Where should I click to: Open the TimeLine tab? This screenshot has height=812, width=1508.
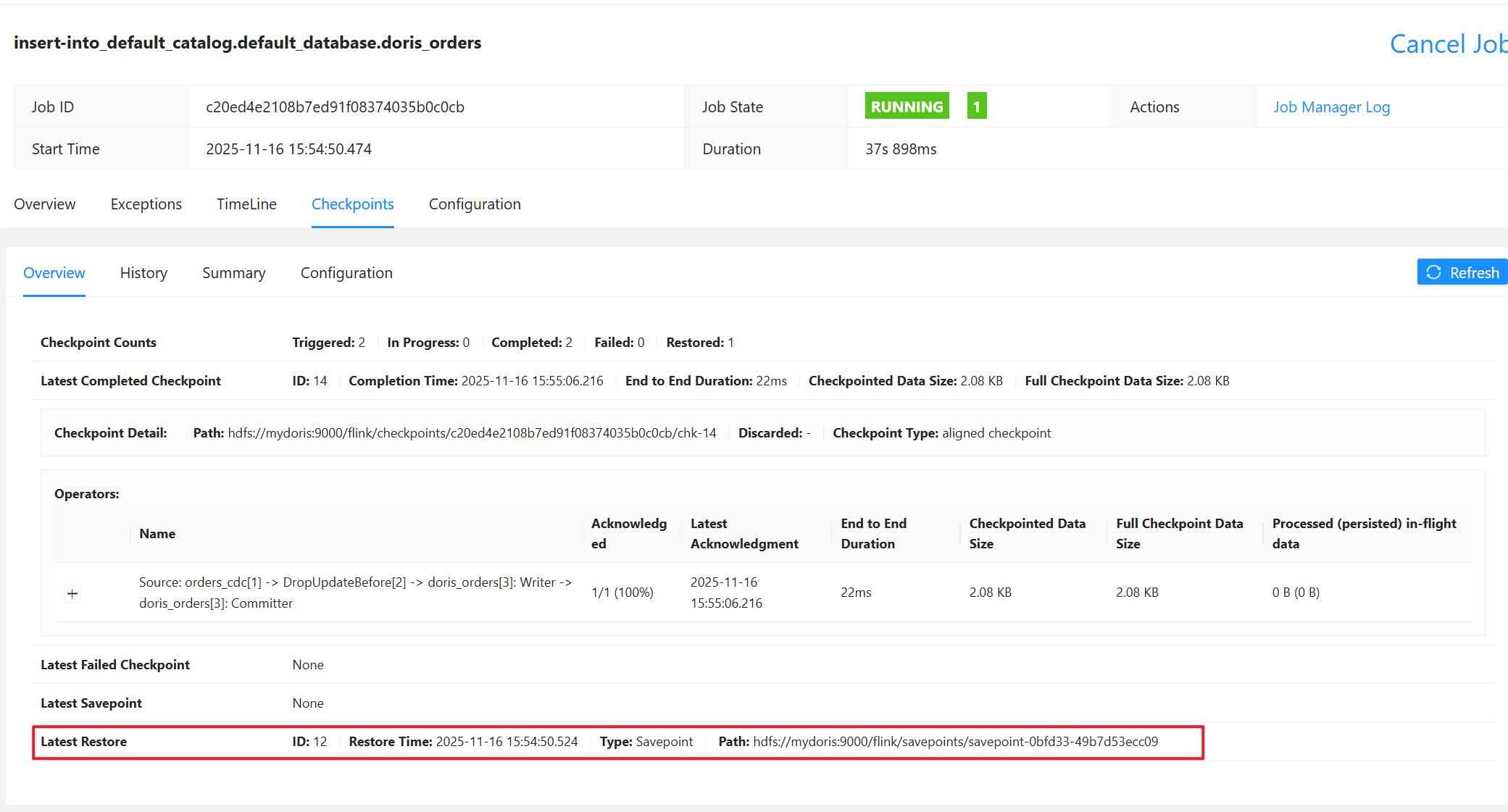pyautogui.click(x=246, y=204)
